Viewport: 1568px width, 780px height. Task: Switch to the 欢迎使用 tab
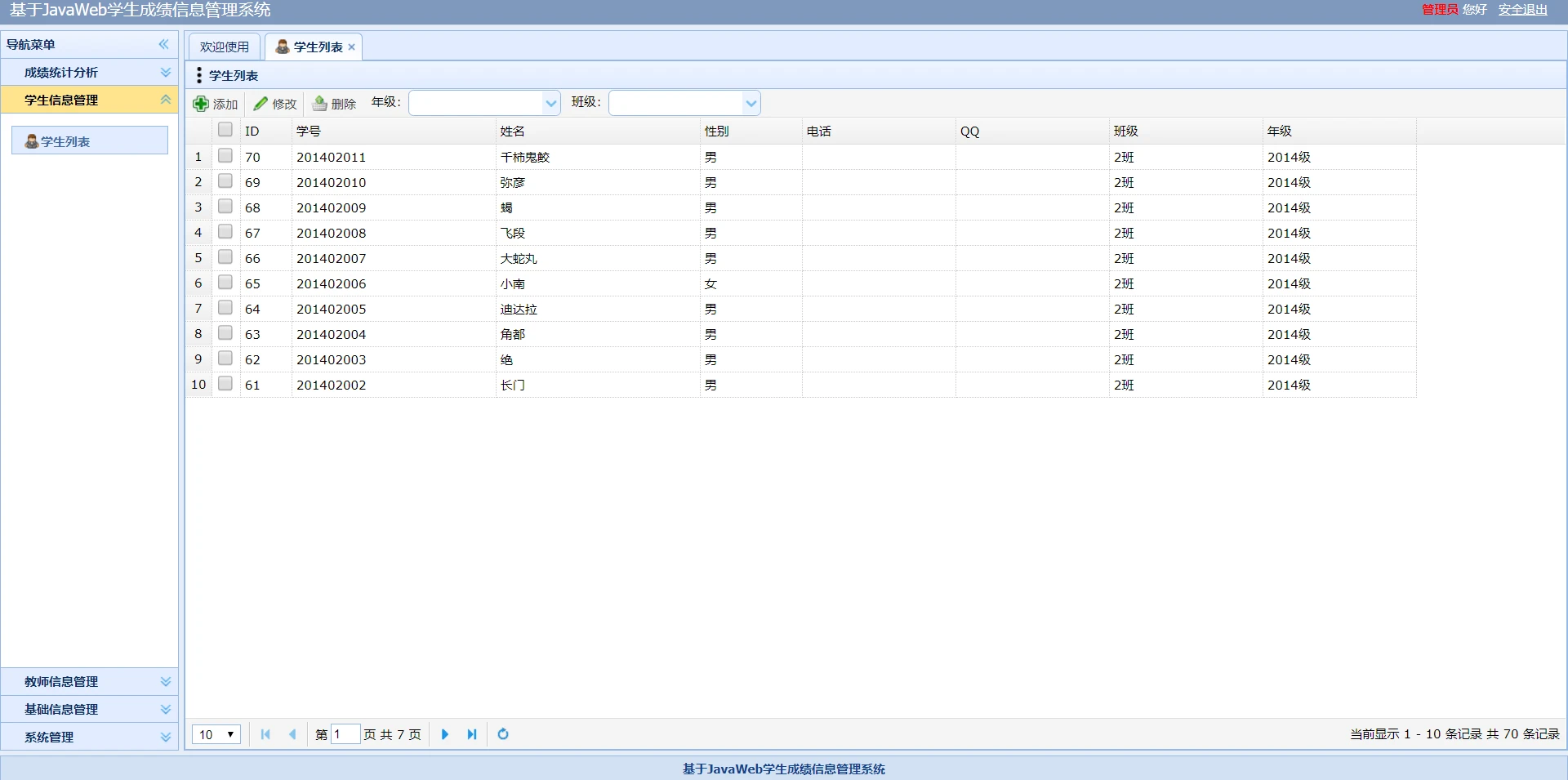click(x=225, y=47)
